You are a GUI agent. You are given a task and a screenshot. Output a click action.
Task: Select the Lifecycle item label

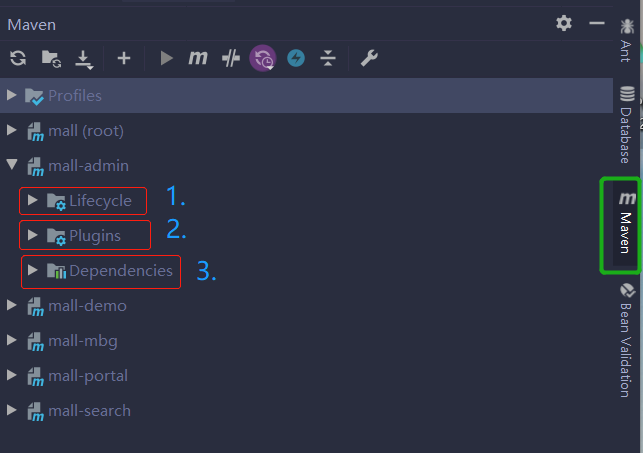click(x=100, y=201)
